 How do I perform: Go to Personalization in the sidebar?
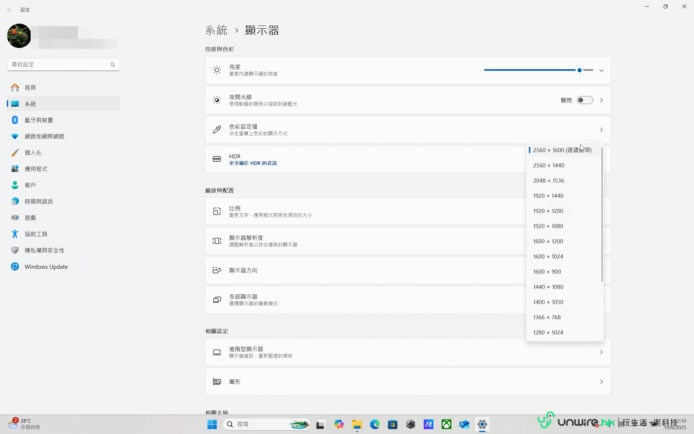point(33,153)
